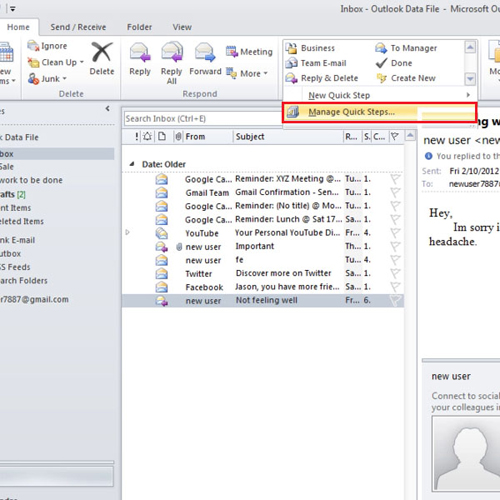This screenshot has width=500, height=500.
Task: Collapse the navigation pane with the chevron
Action: [x=107, y=108]
